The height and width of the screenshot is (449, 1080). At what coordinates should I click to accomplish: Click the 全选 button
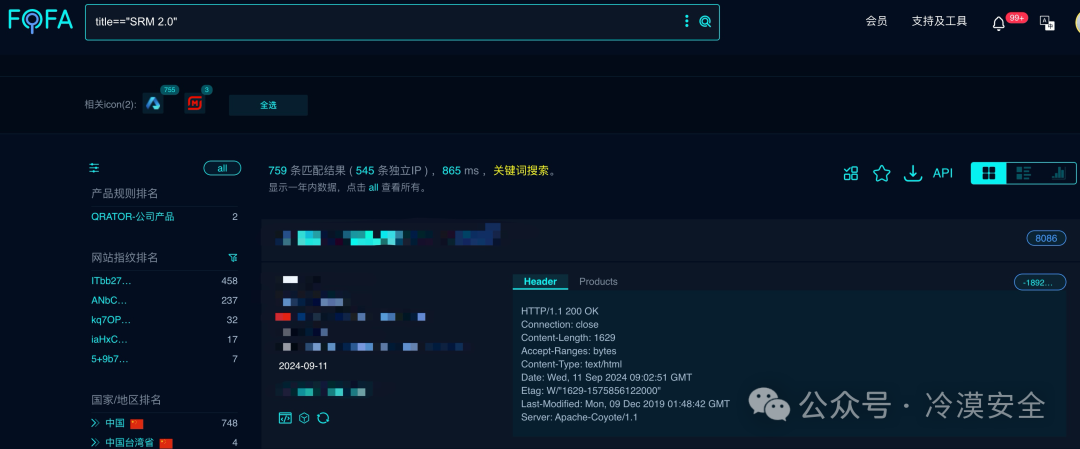point(268,105)
